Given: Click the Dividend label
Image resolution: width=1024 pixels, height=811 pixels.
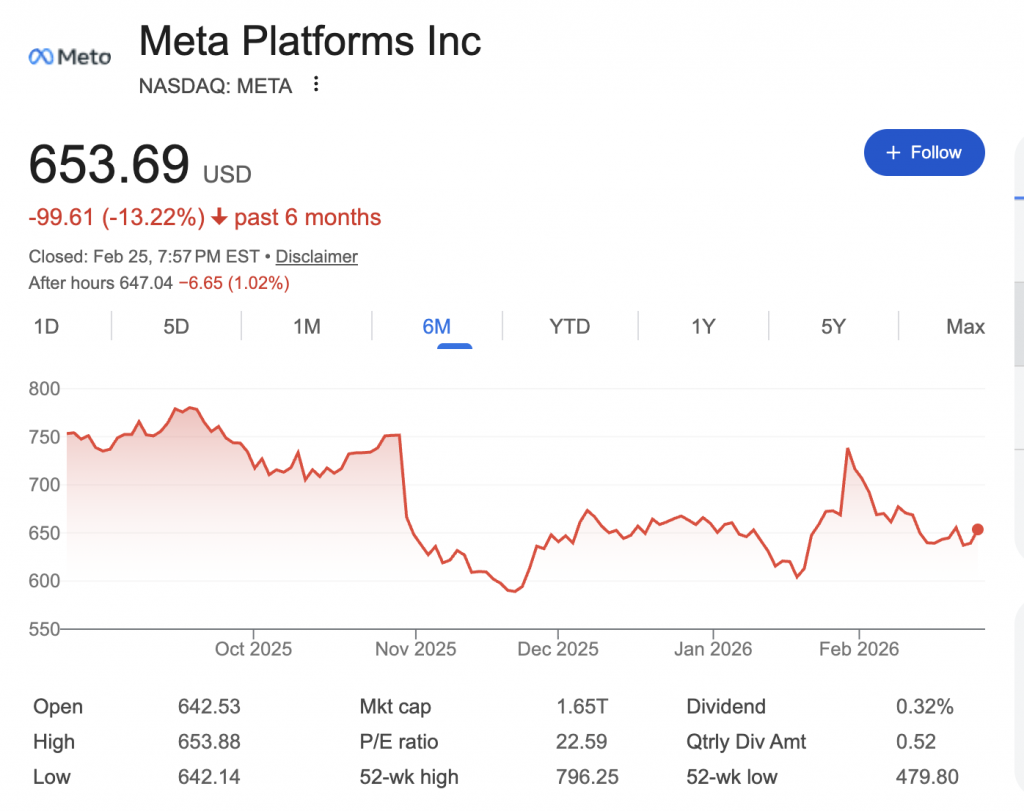Looking at the screenshot, I should tap(728, 707).
